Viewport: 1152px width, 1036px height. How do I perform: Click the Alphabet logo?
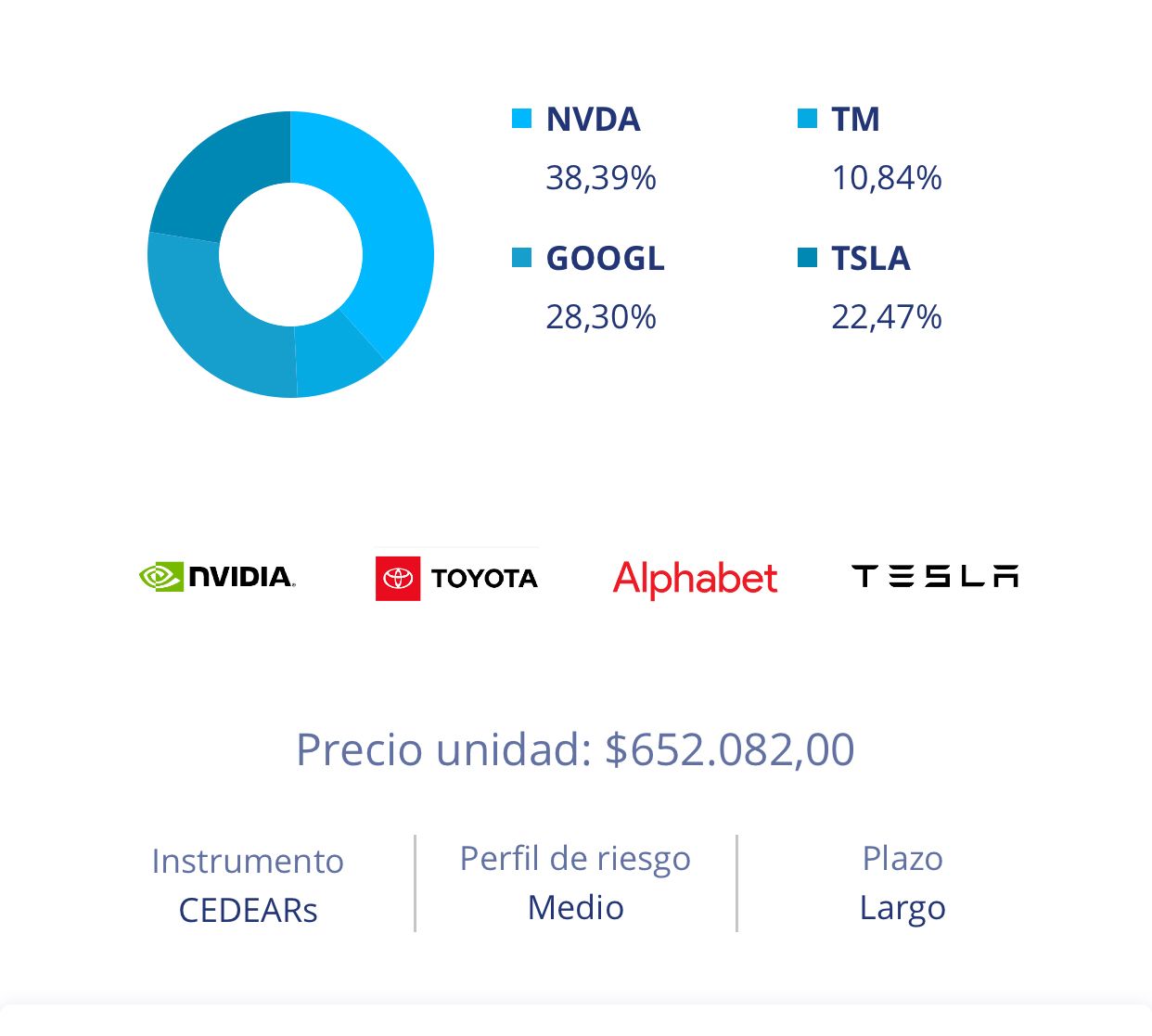[695, 578]
